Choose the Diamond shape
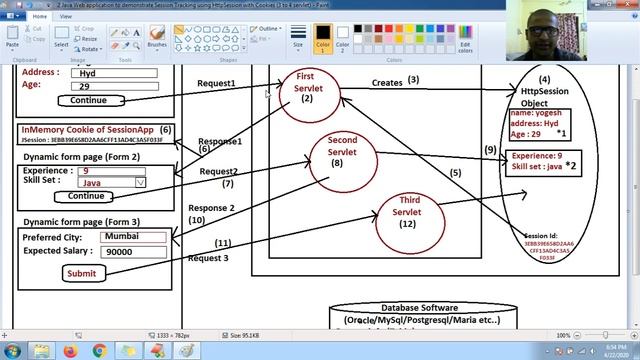Viewport: 640px width, 360px height. tap(188, 39)
